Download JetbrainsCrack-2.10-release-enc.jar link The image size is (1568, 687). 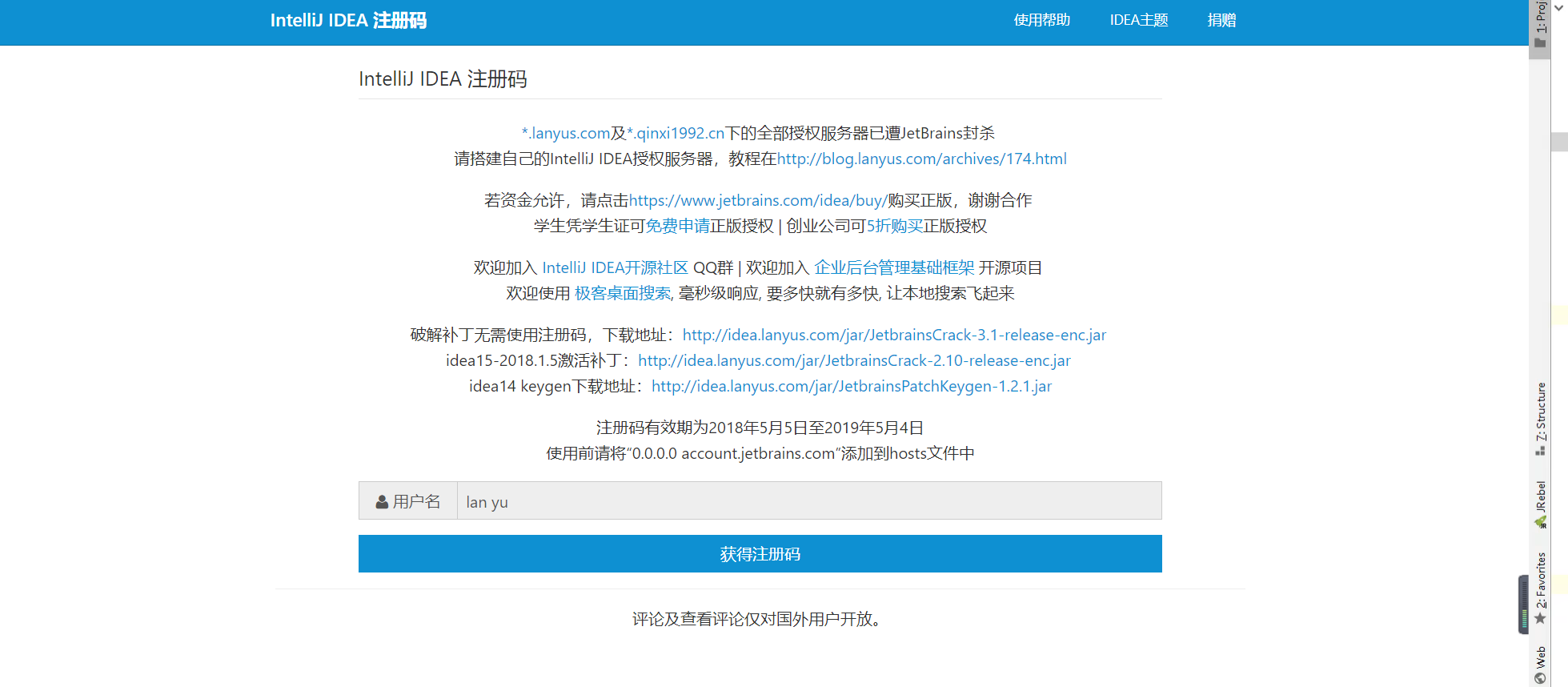coord(854,360)
